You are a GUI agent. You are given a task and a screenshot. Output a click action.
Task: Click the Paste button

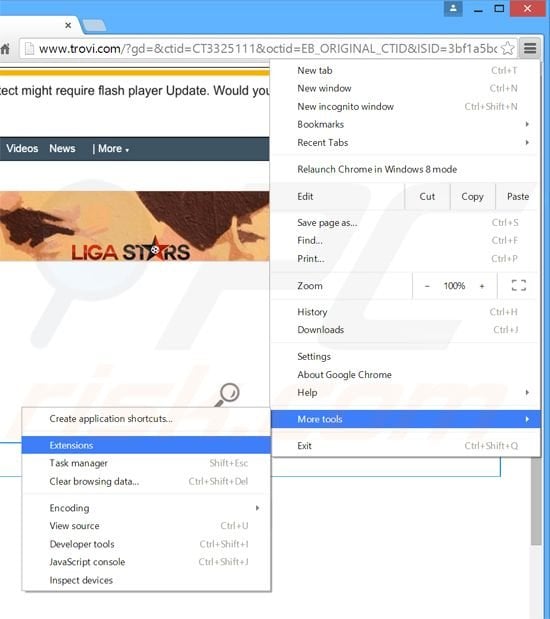pos(518,196)
